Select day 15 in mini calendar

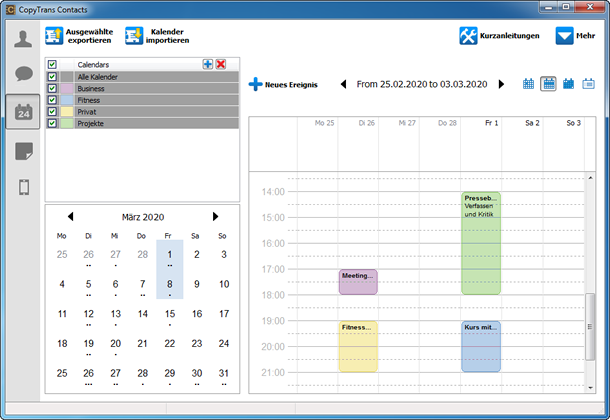click(x=170, y=314)
